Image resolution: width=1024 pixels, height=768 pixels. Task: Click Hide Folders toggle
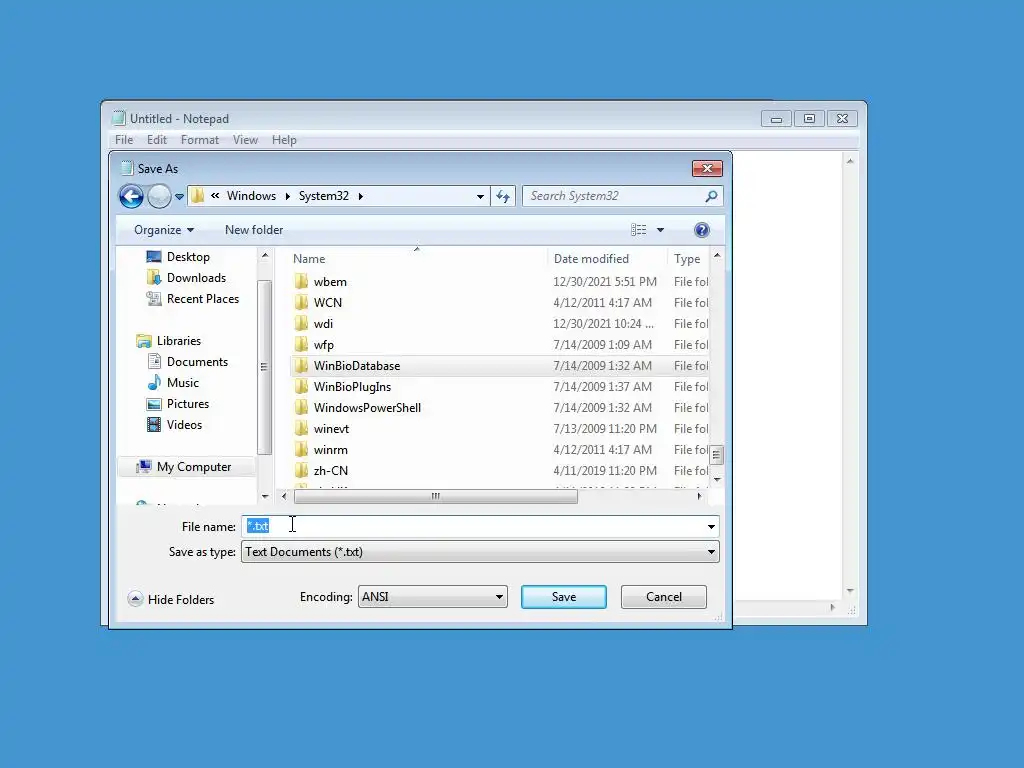point(171,600)
